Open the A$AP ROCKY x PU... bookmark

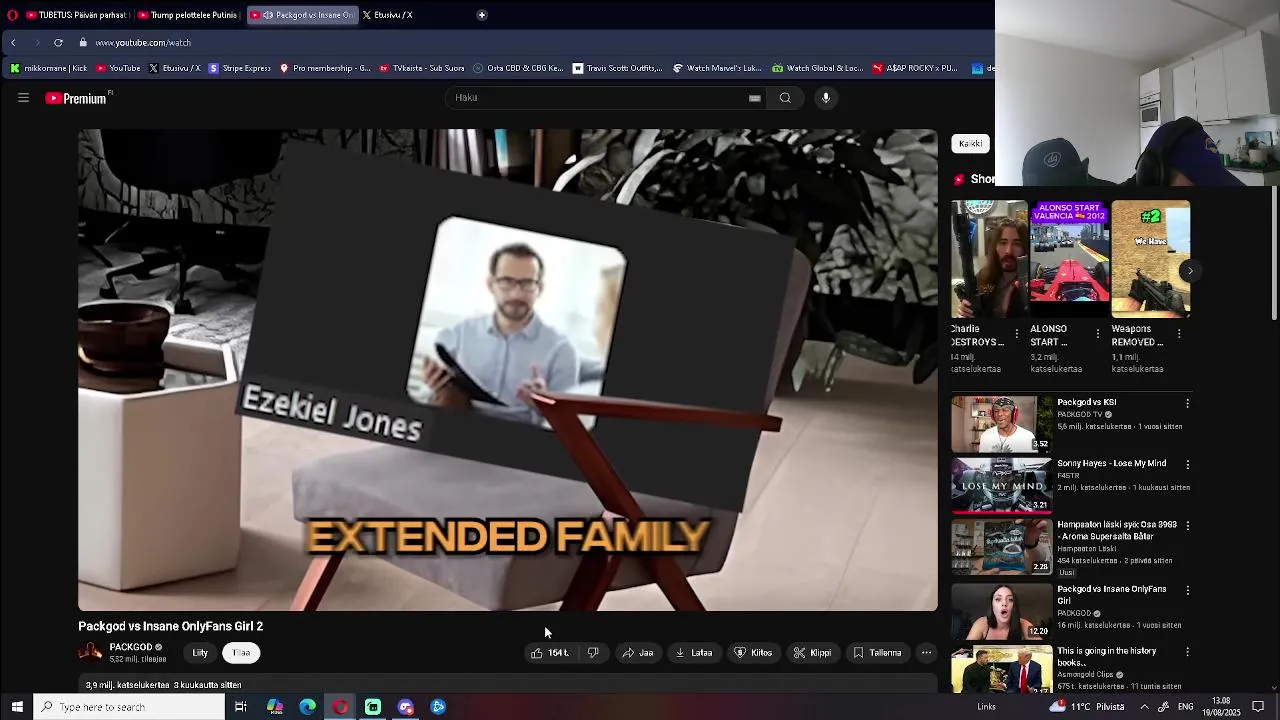(915, 69)
